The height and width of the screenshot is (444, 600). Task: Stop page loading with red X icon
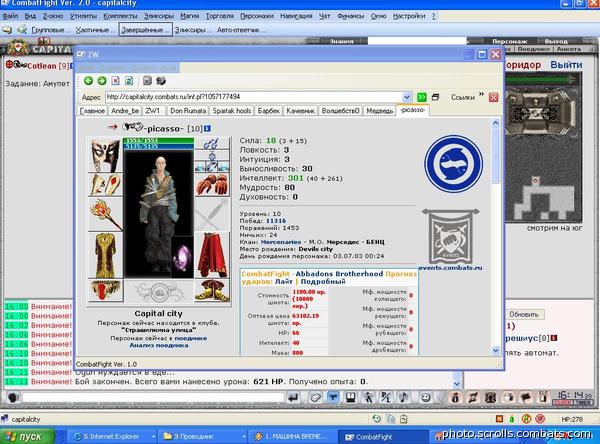click(x=115, y=81)
